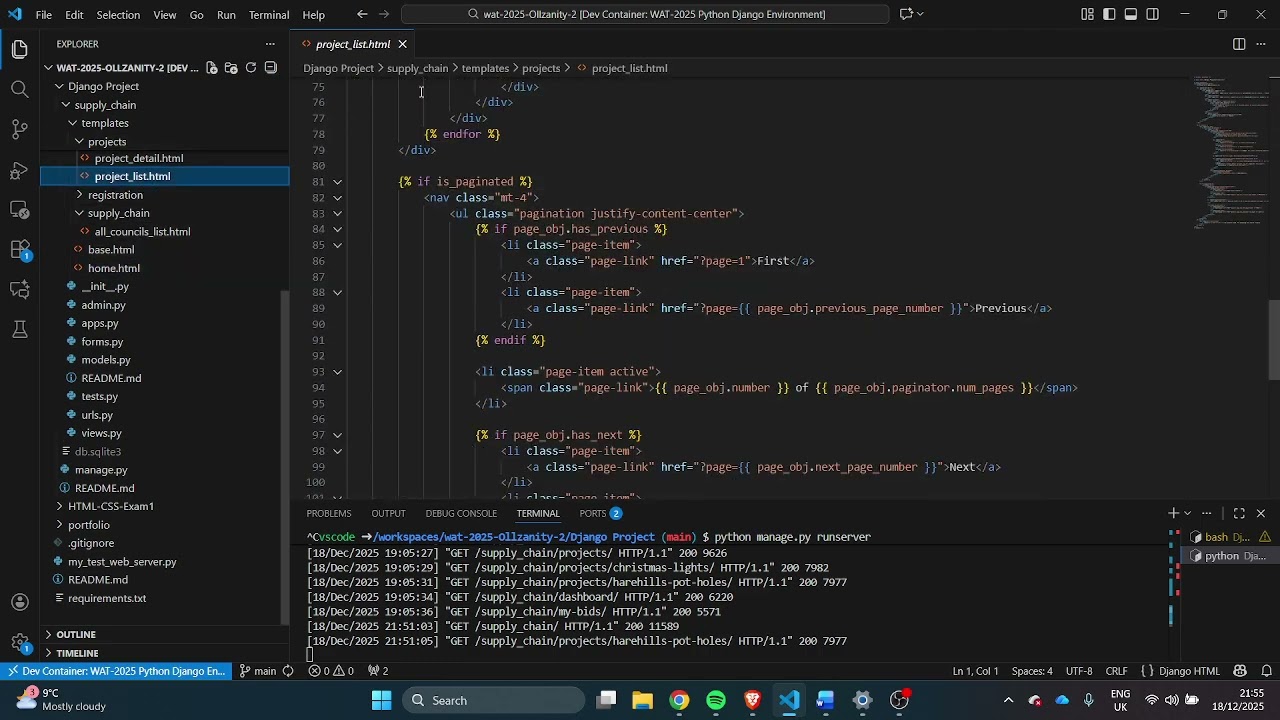Click the command center search box
This screenshot has width=1280, height=720.
645,14
